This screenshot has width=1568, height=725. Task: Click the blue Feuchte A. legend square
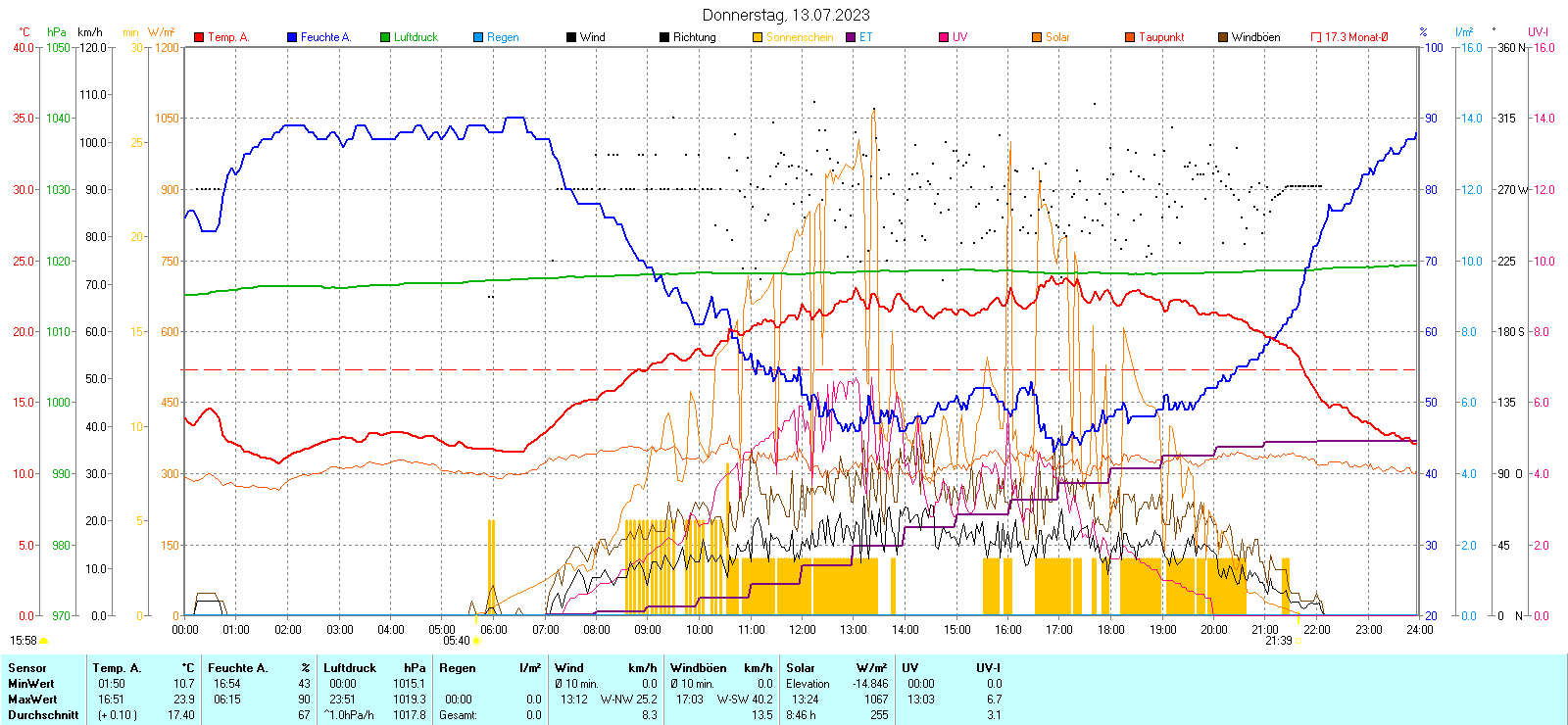click(292, 37)
